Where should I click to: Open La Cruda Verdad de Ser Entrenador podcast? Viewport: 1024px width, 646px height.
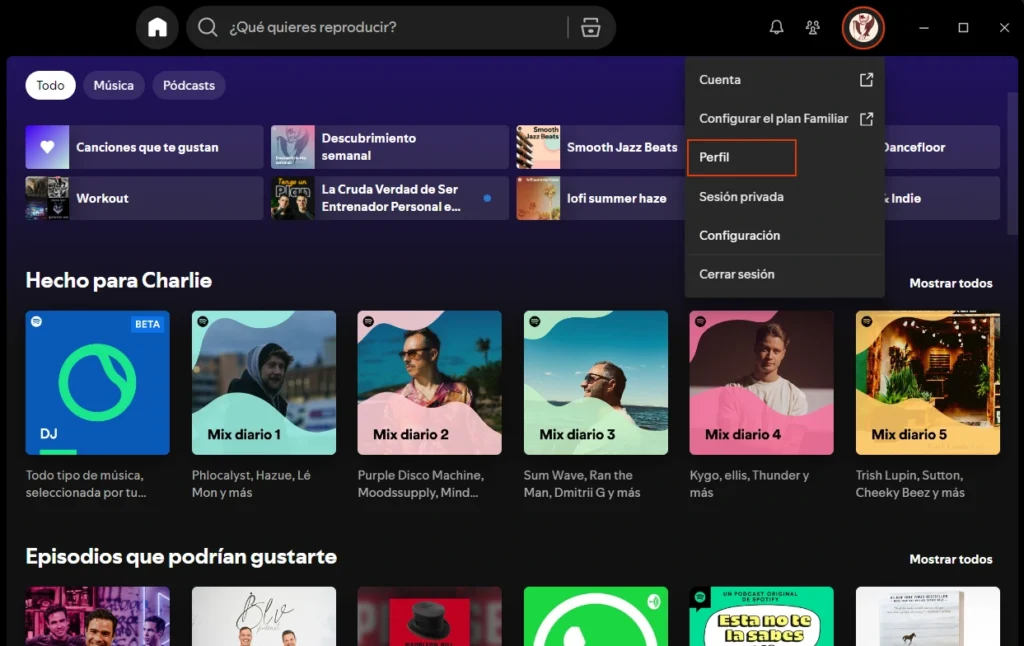(390, 198)
